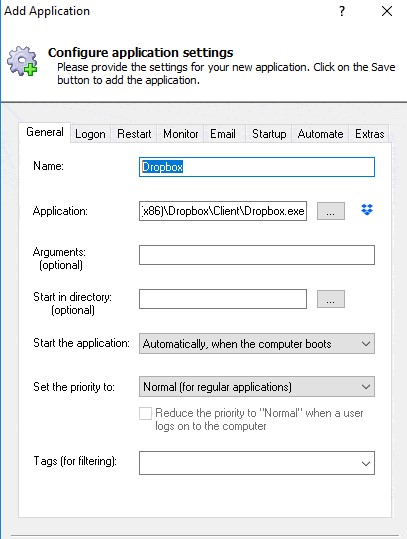407x539 pixels.
Task: Close the Add Application dialog
Action: pos(387,11)
